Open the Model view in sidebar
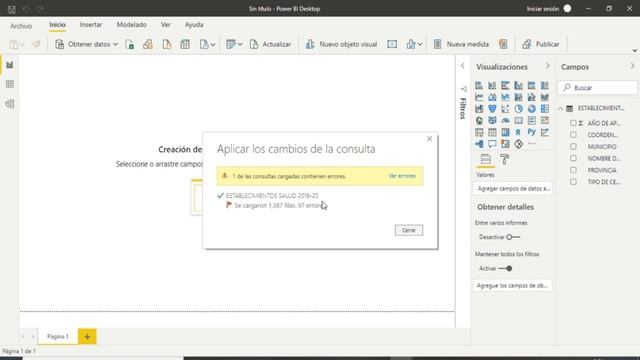This screenshot has height=360, width=640. 10,104
